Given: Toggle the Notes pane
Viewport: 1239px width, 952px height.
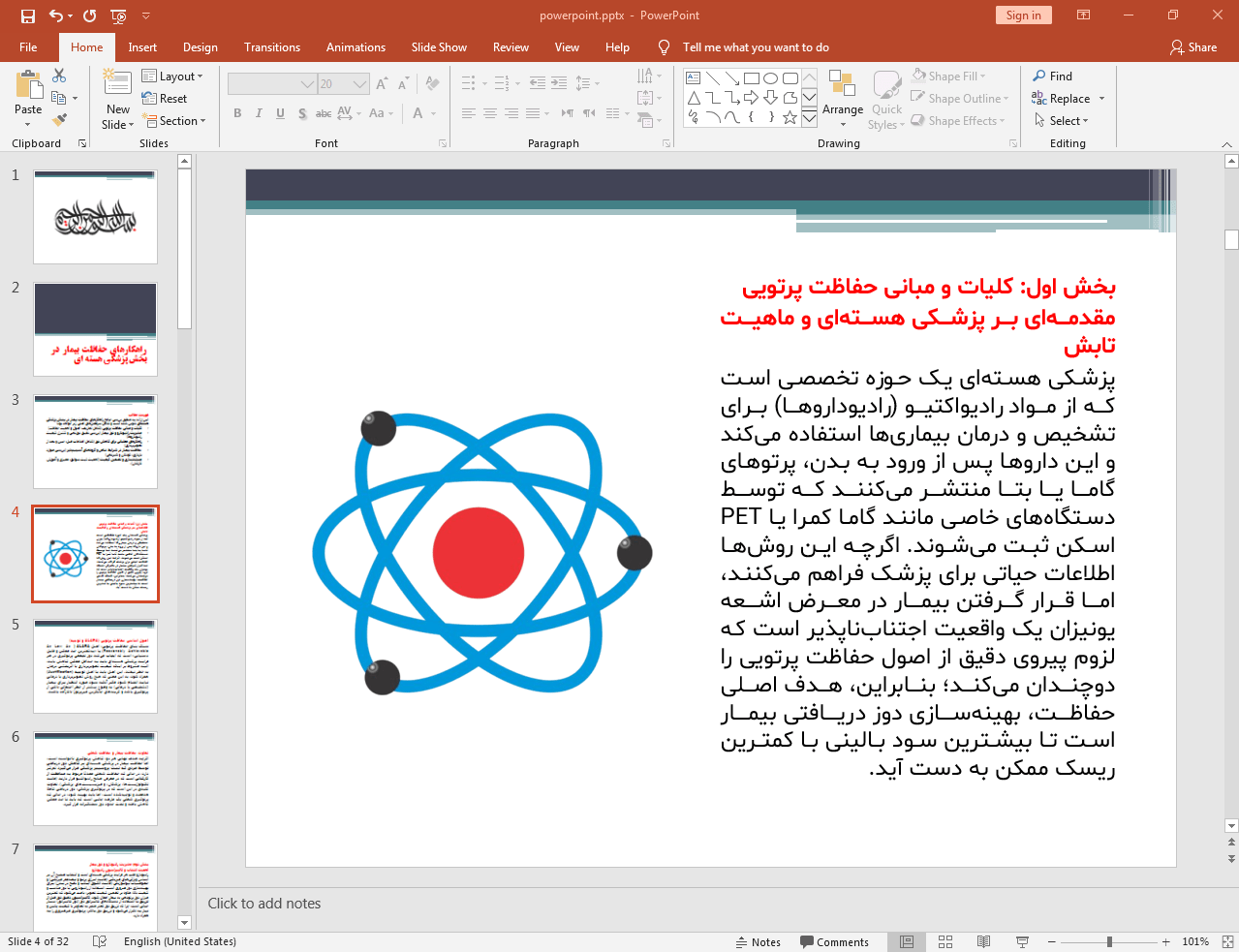Looking at the screenshot, I should (x=759, y=941).
